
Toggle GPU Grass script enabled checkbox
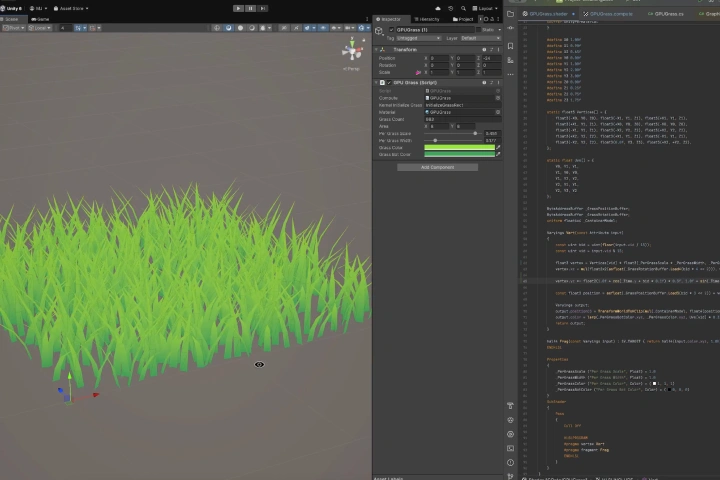[x=389, y=83]
